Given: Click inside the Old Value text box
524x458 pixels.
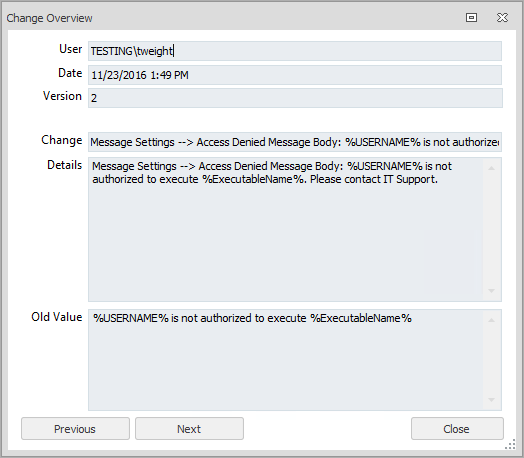Looking at the screenshot, I should [x=285, y=360].
